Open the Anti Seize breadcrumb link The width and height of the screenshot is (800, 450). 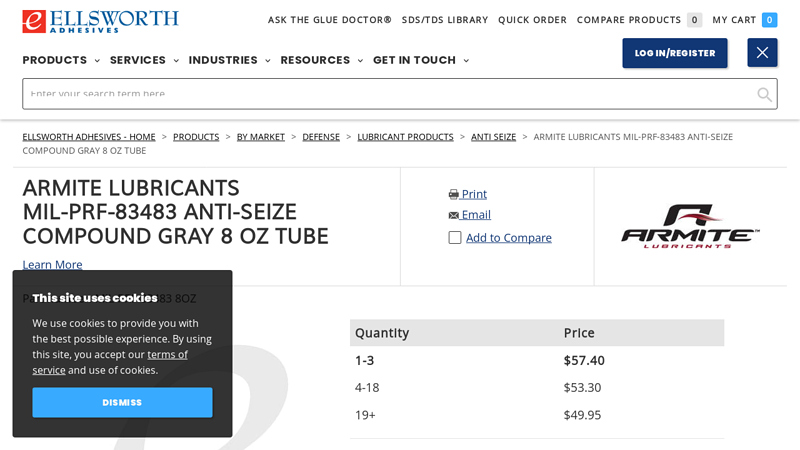coord(493,137)
